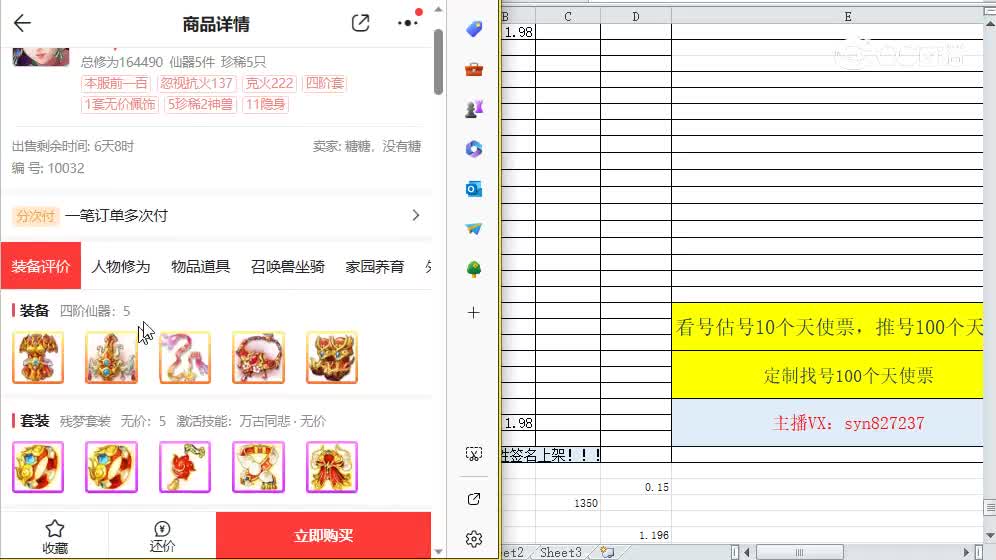Select the 主播VX: syn827237 cell

click(827, 423)
